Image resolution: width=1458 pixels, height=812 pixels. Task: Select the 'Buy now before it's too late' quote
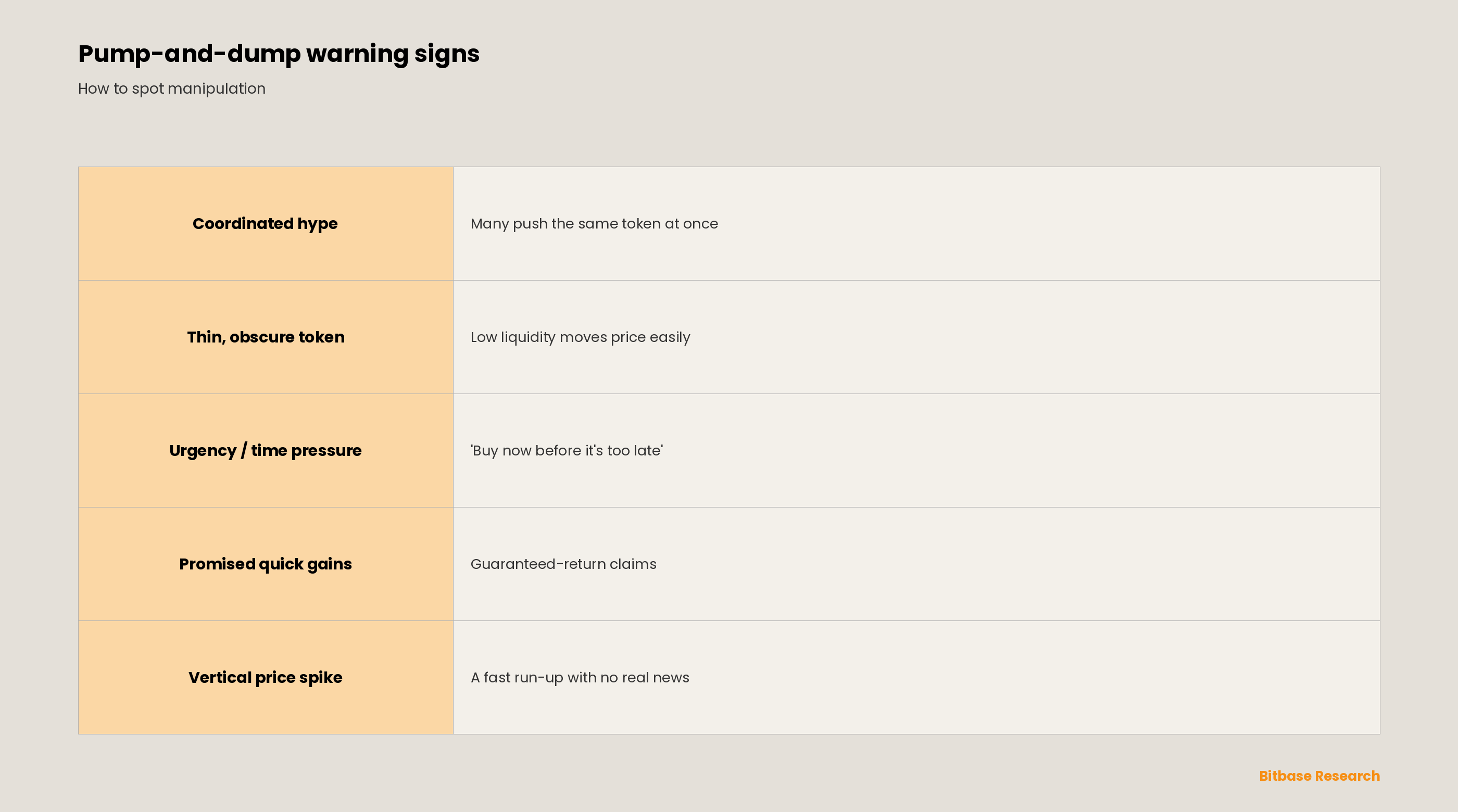pos(567,450)
